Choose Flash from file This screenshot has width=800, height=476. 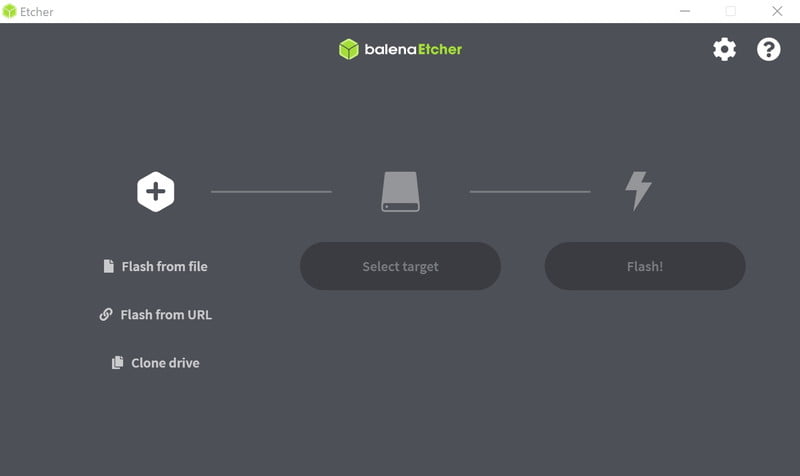156,266
